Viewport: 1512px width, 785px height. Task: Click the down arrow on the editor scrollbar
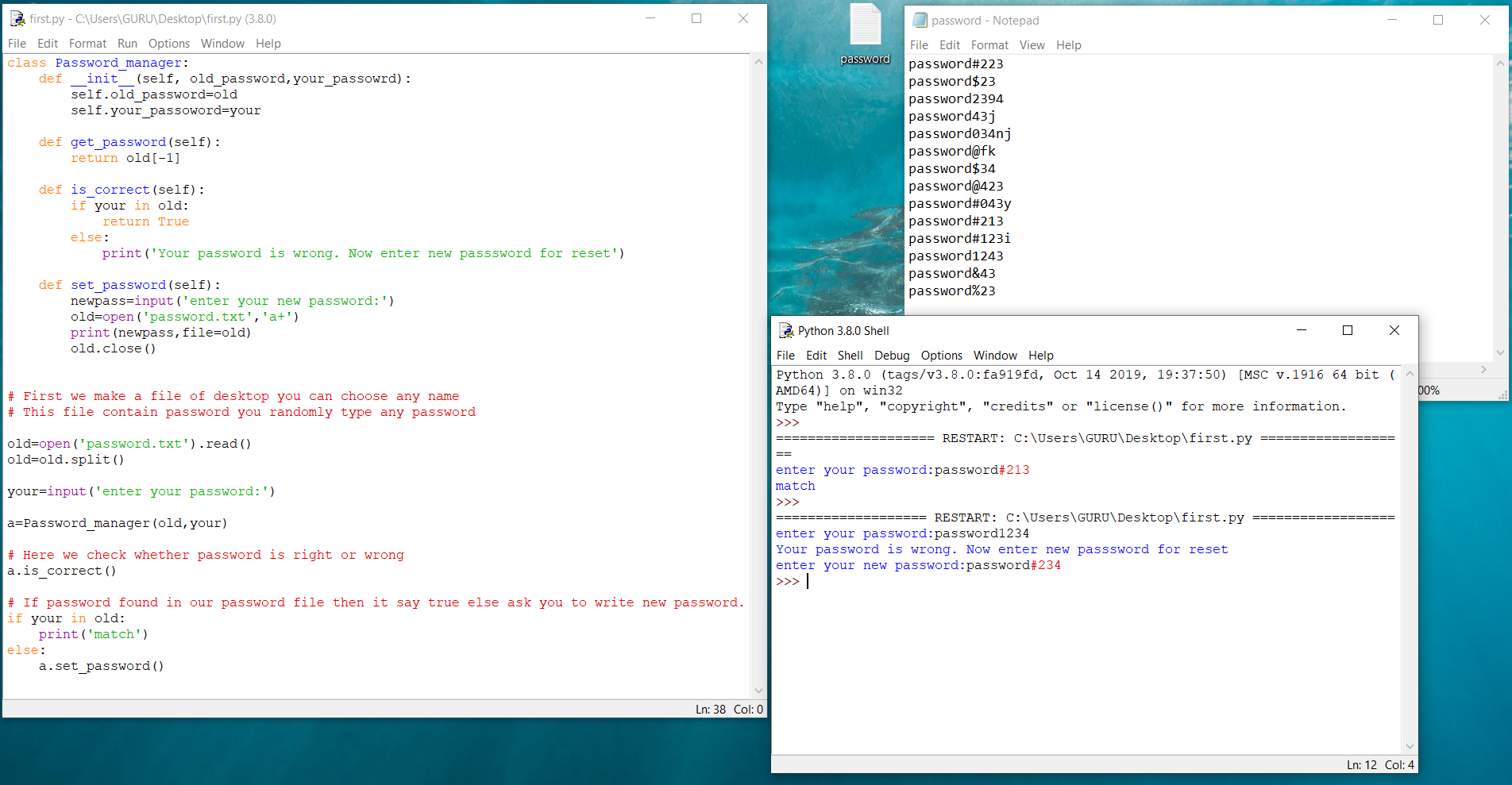click(758, 691)
